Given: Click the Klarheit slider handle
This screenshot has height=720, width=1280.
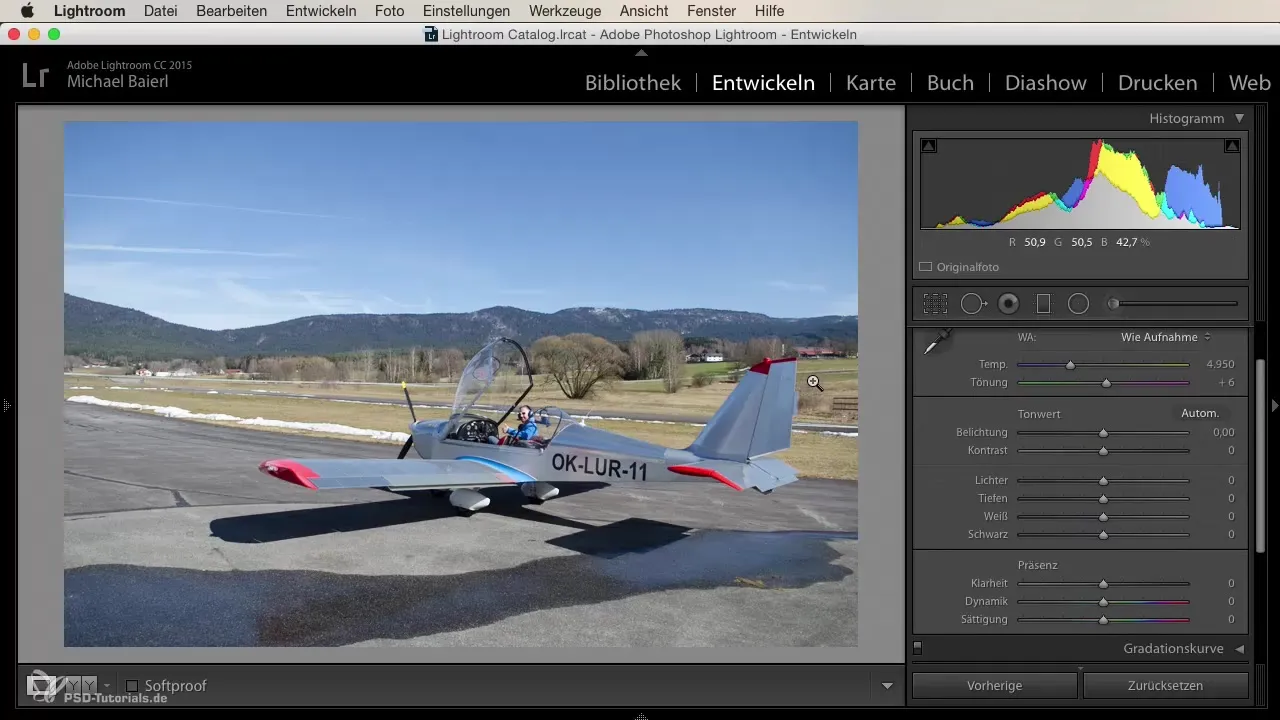Looking at the screenshot, I should pyautogui.click(x=1103, y=584).
